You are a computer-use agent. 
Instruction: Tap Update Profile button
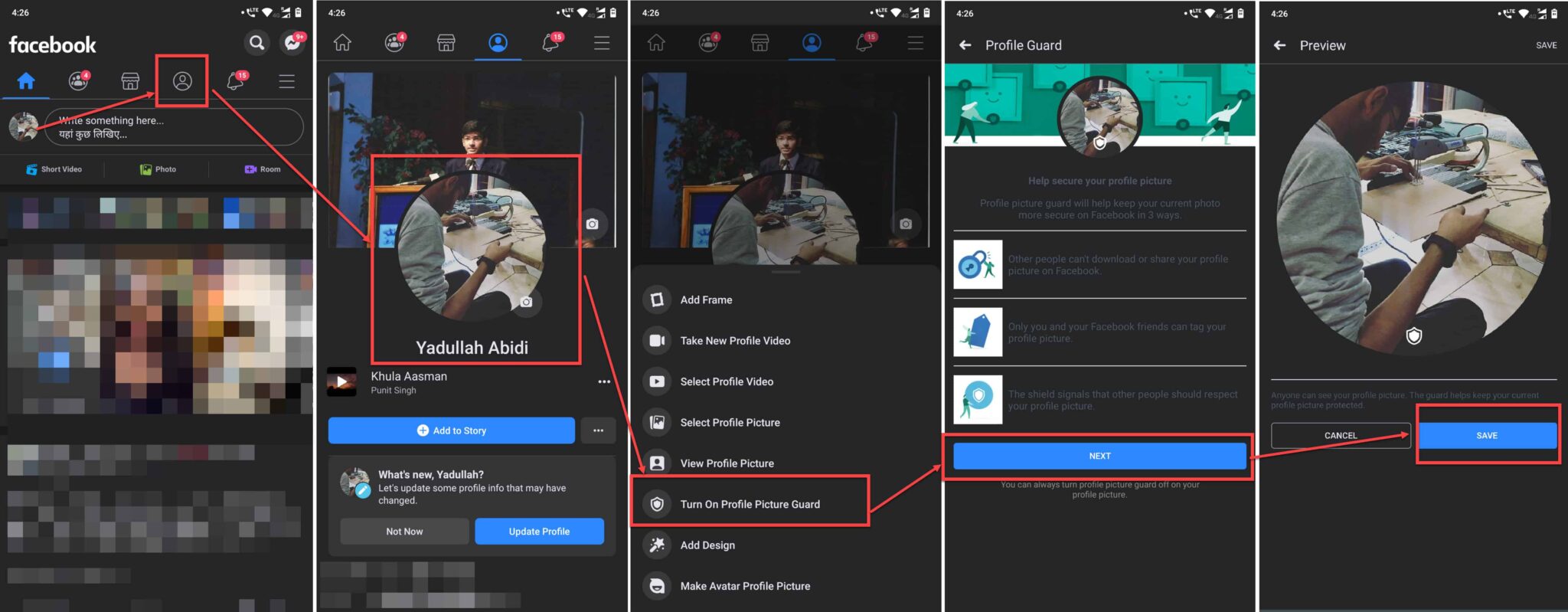539,532
